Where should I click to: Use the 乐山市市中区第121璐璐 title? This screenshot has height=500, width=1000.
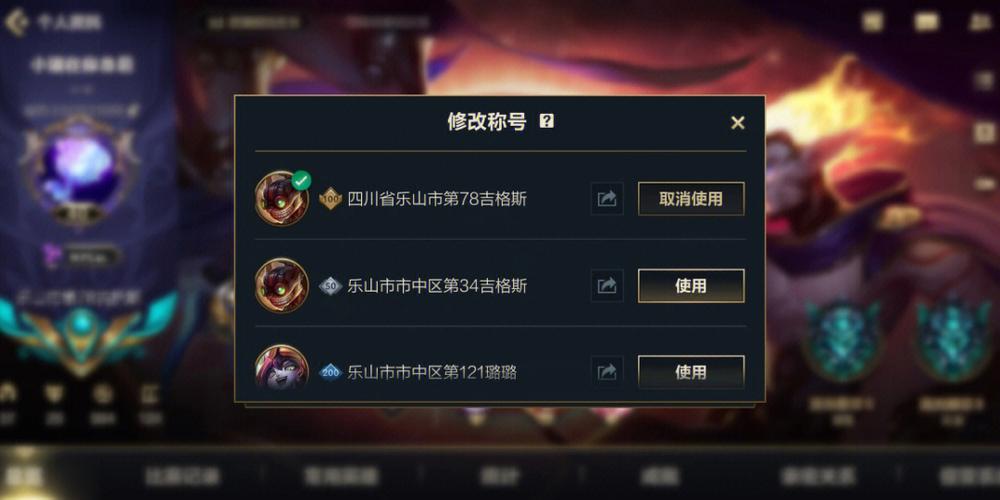coord(691,372)
